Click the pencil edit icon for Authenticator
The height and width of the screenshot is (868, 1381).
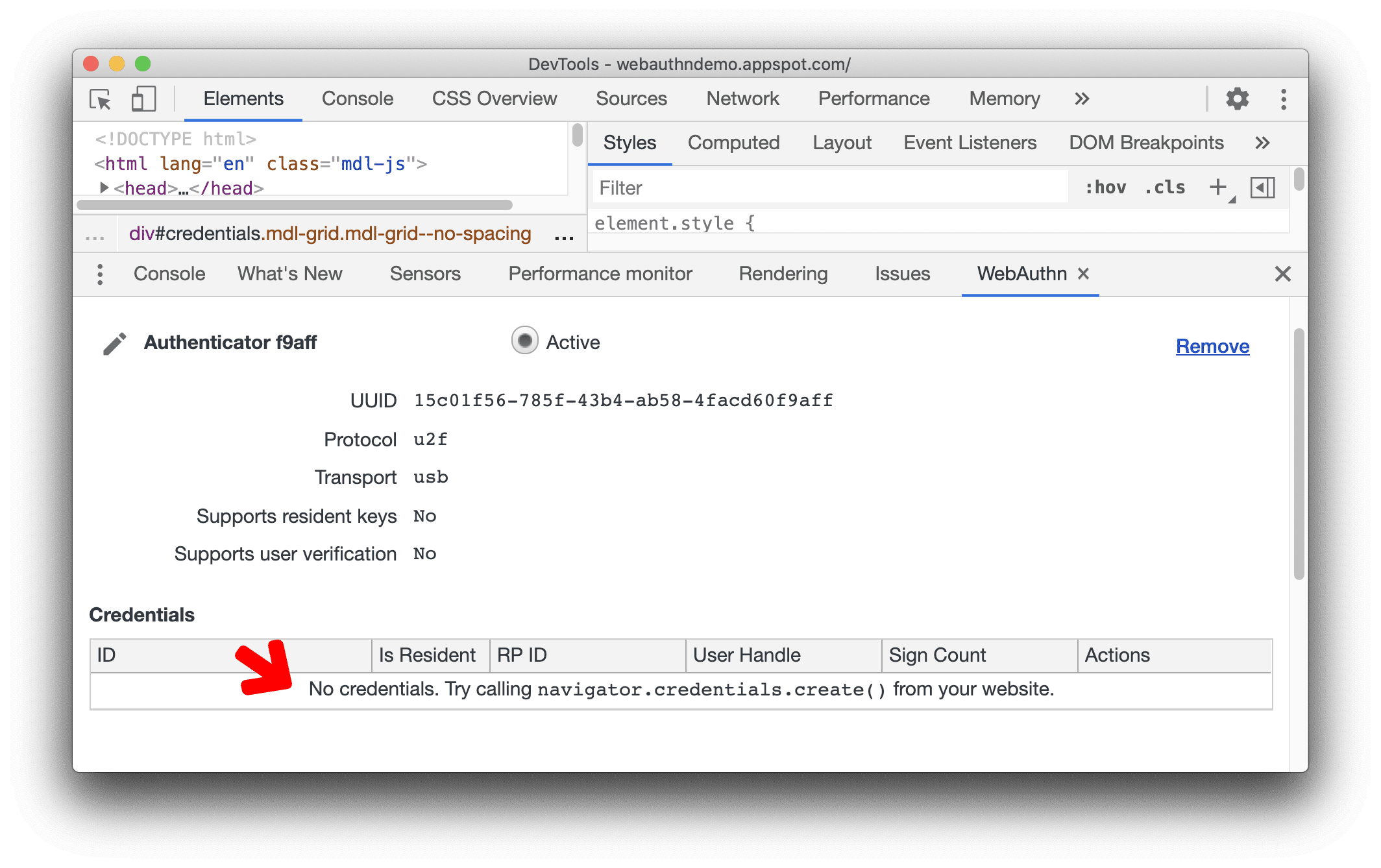[115, 344]
